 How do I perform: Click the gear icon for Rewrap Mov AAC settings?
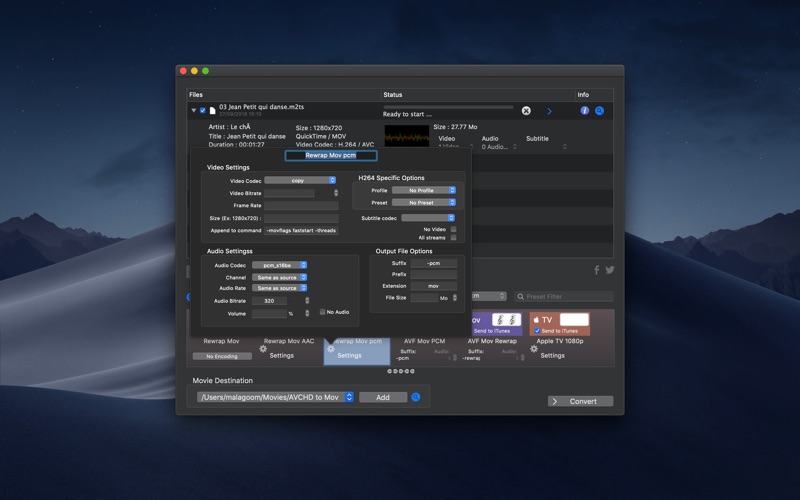(263, 349)
